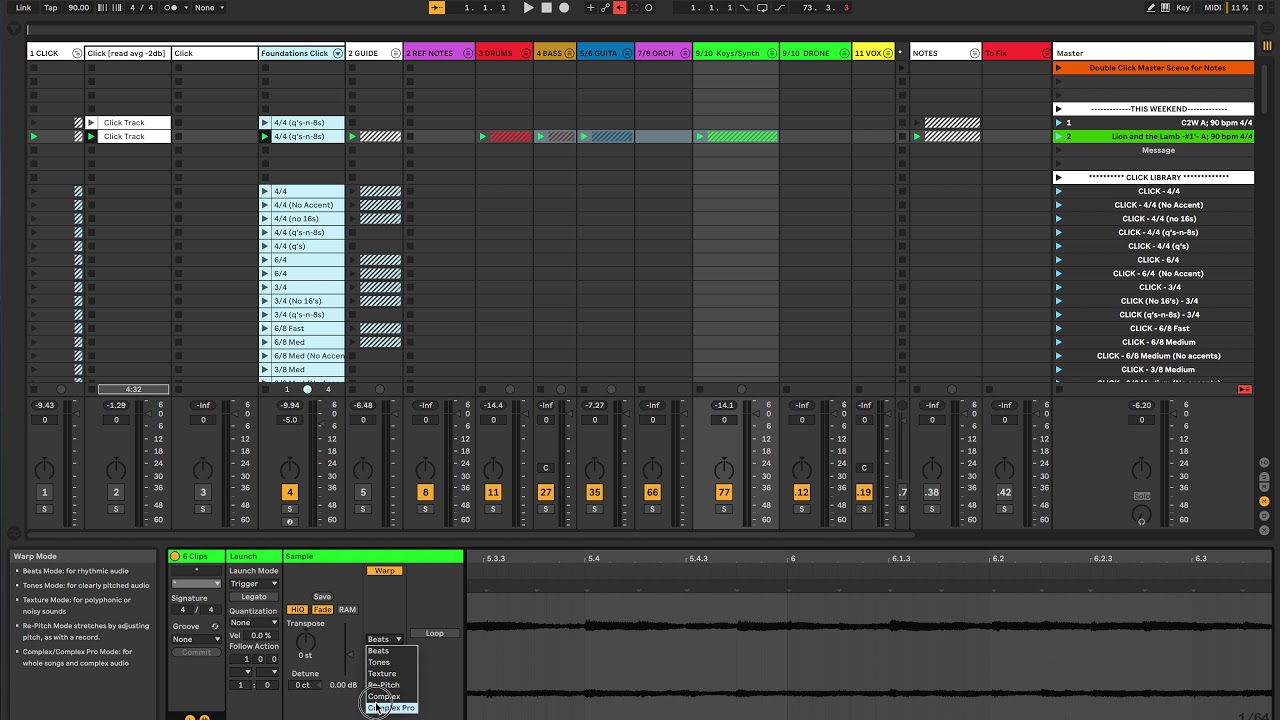Toggle track activator 4 on Foundations Click
The height and width of the screenshot is (720, 1280).
point(290,492)
